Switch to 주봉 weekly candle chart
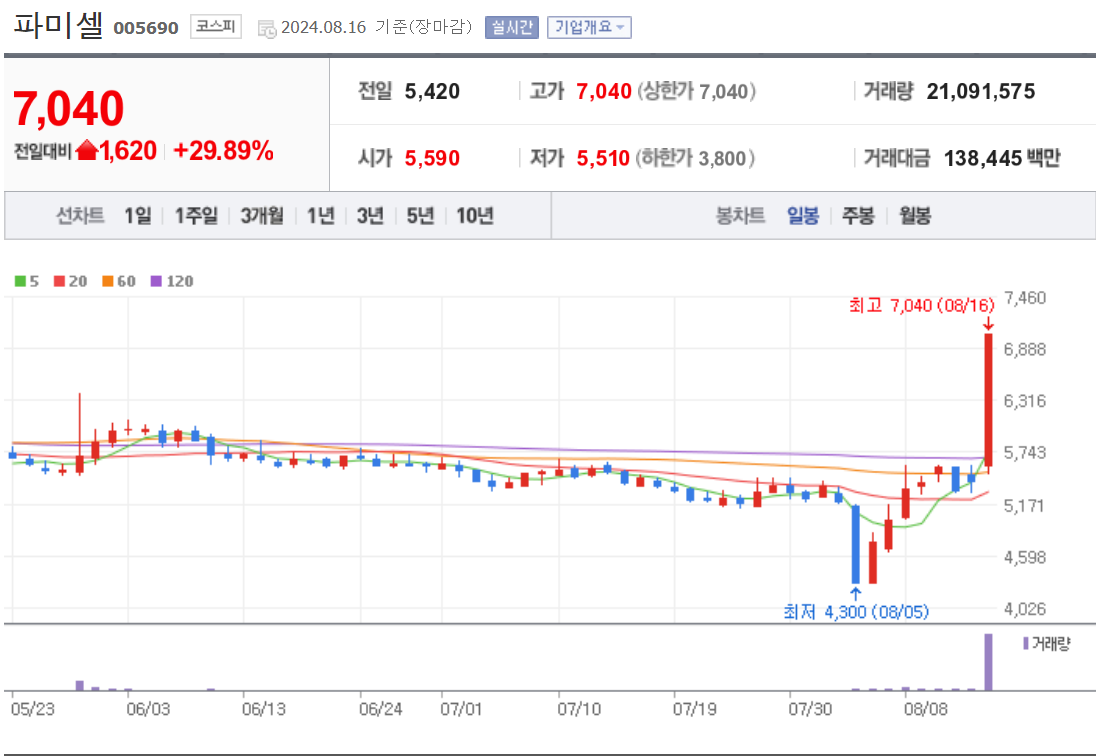 pyautogui.click(x=858, y=216)
